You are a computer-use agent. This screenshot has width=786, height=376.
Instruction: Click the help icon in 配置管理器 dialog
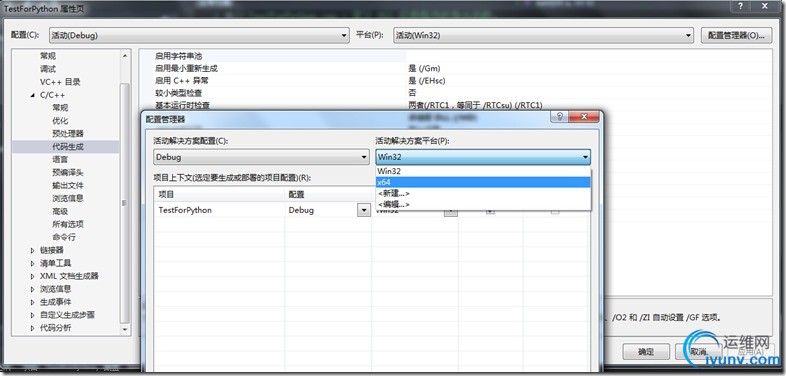[559, 116]
